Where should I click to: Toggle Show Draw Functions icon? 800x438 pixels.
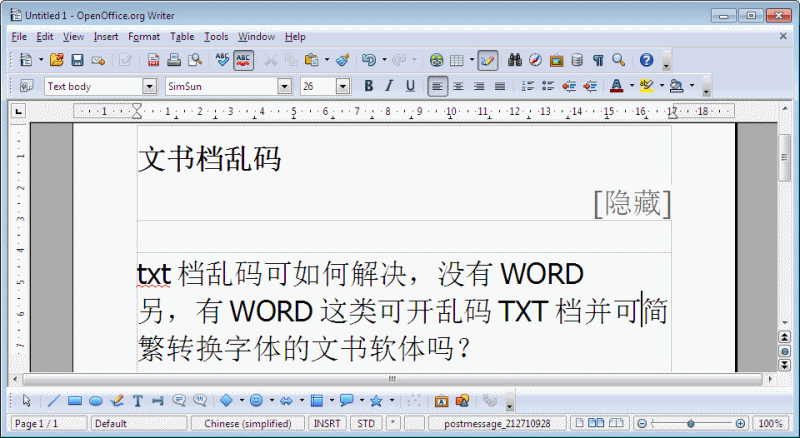(x=488, y=60)
